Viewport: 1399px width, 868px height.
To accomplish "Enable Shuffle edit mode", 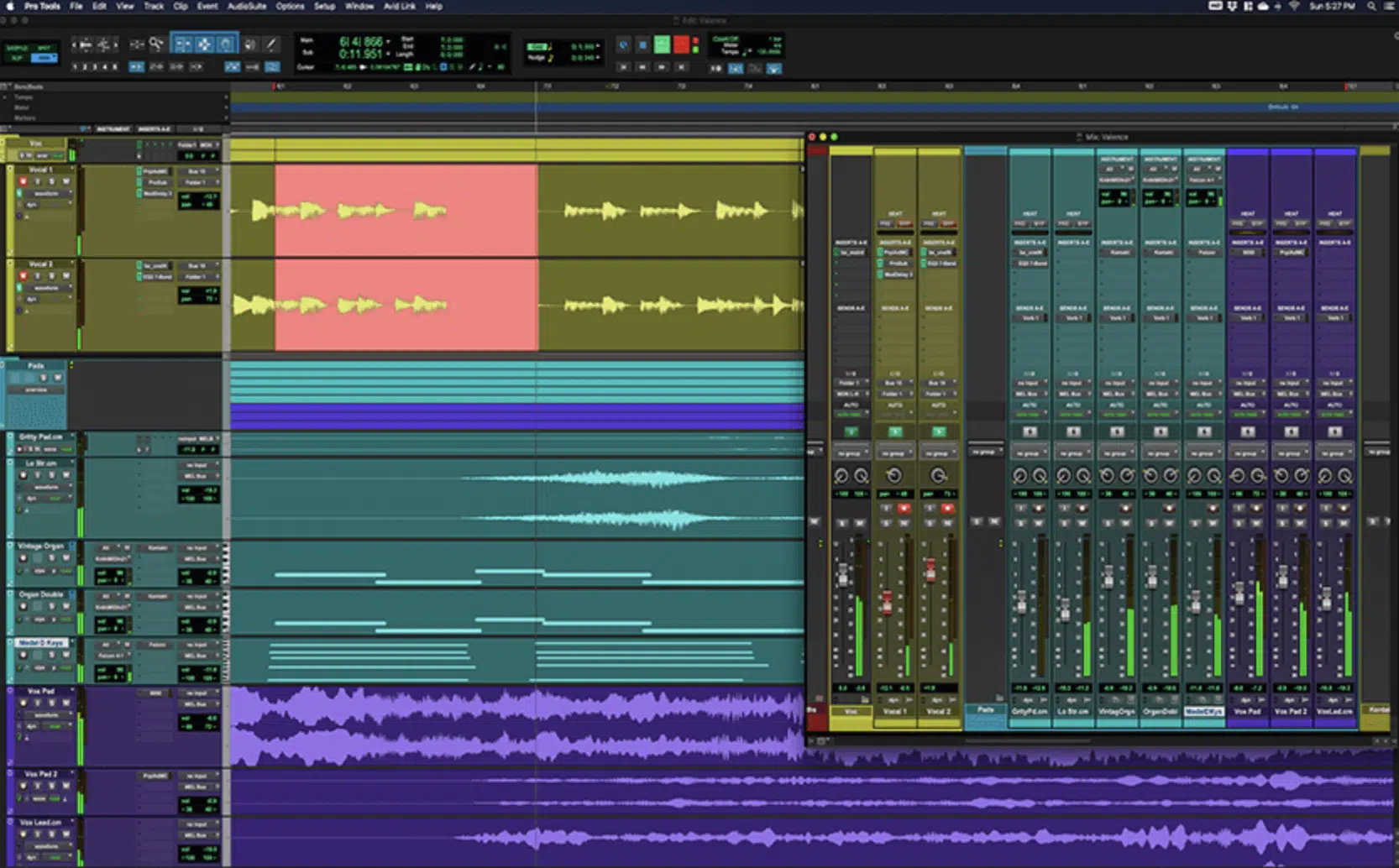I will 17,48.
